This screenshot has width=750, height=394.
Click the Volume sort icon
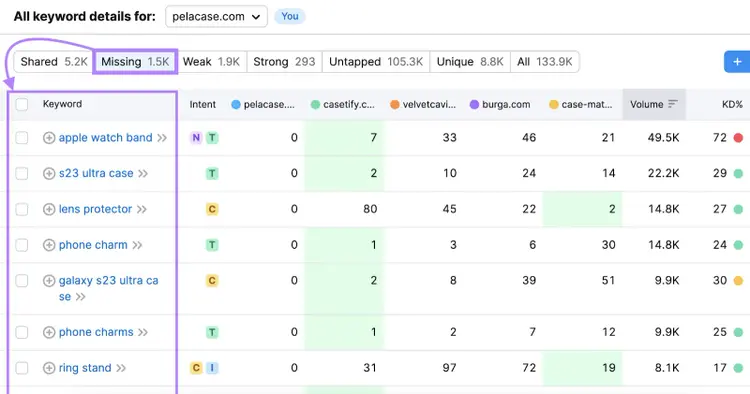pyautogui.click(x=673, y=104)
